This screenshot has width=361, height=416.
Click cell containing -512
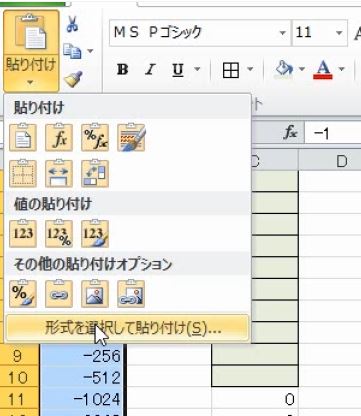[x=82, y=377]
